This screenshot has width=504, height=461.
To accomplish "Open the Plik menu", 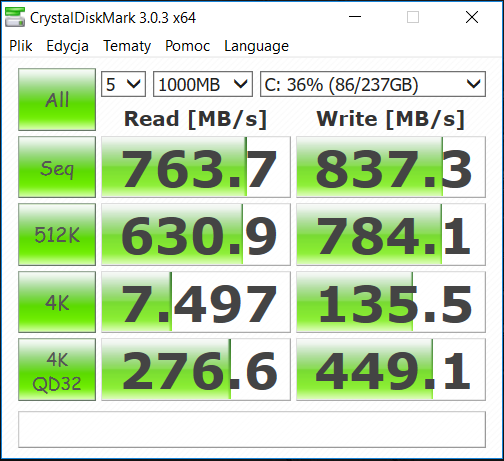I will [21, 46].
